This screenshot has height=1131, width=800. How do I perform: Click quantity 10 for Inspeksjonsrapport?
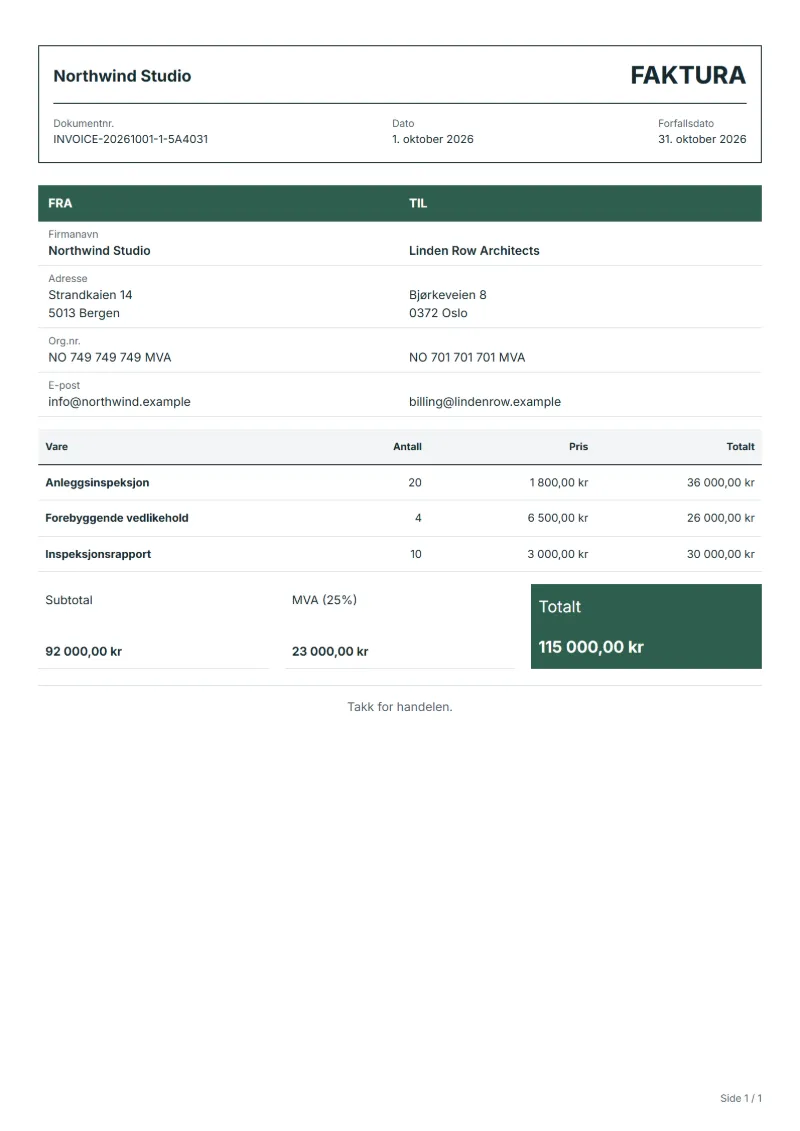(416, 554)
